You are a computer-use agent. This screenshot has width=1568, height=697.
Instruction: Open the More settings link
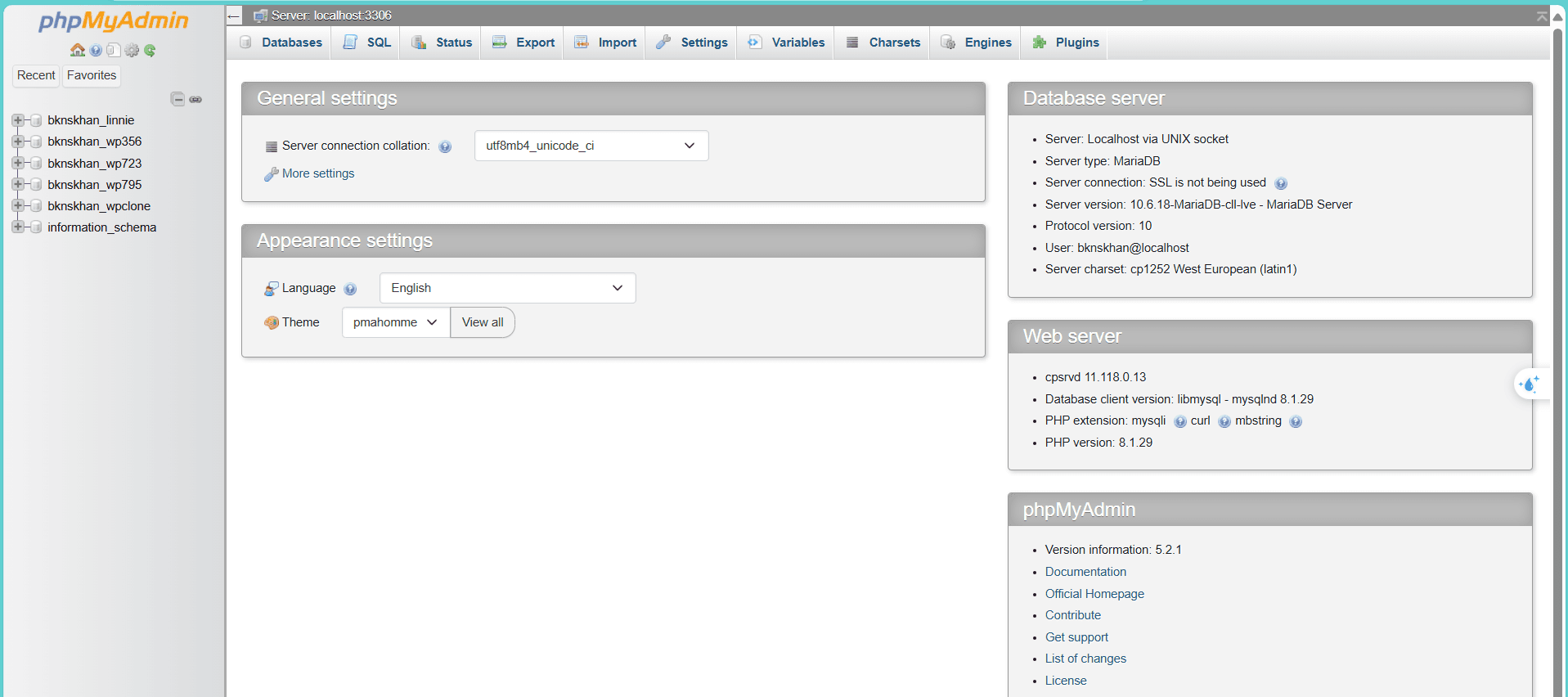pyautogui.click(x=318, y=173)
